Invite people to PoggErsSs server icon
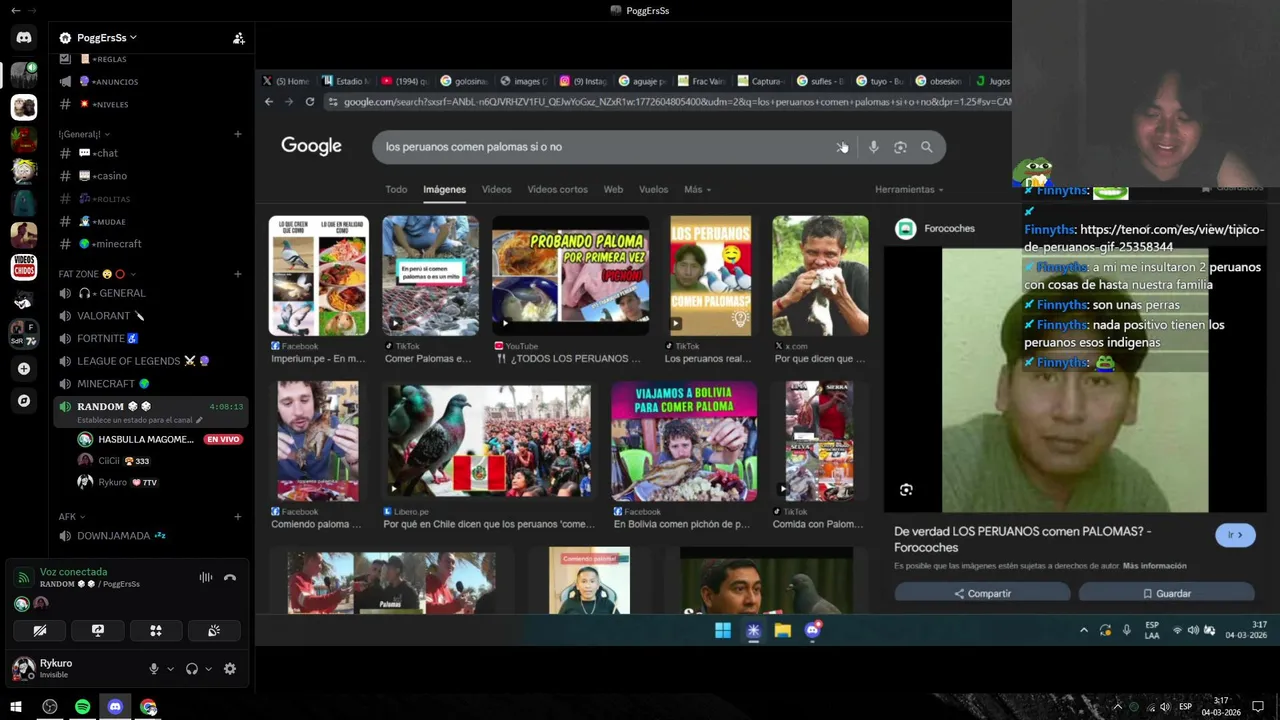The image size is (1280, 720). coord(238,38)
